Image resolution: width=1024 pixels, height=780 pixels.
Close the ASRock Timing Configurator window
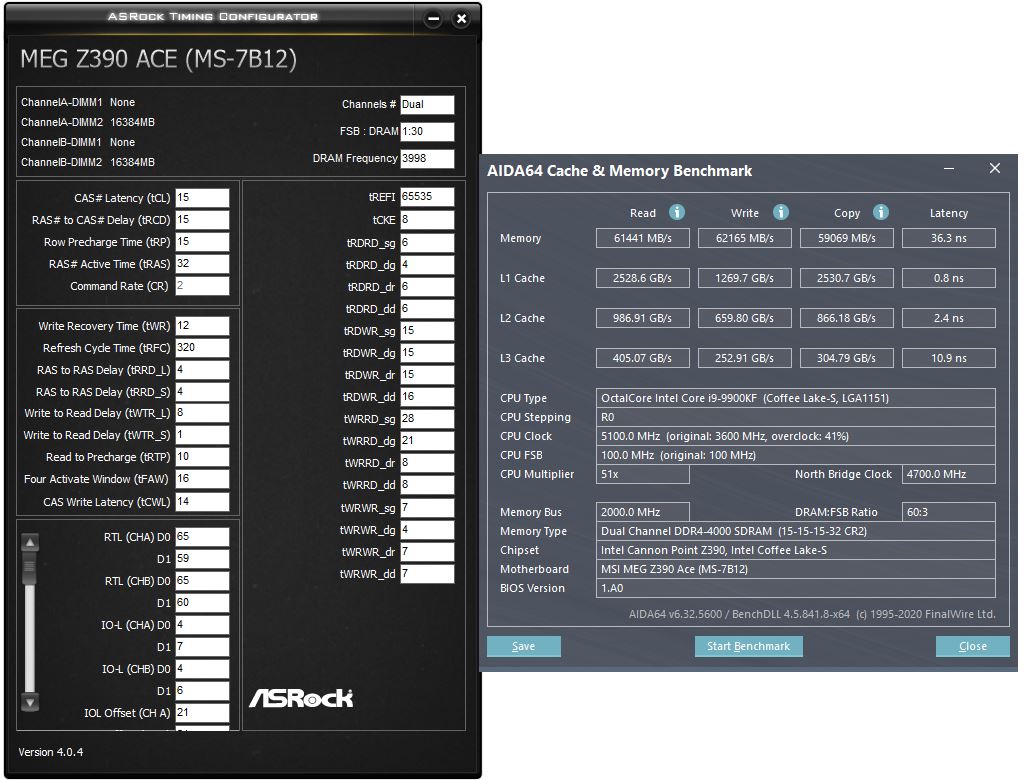[461, 19]
